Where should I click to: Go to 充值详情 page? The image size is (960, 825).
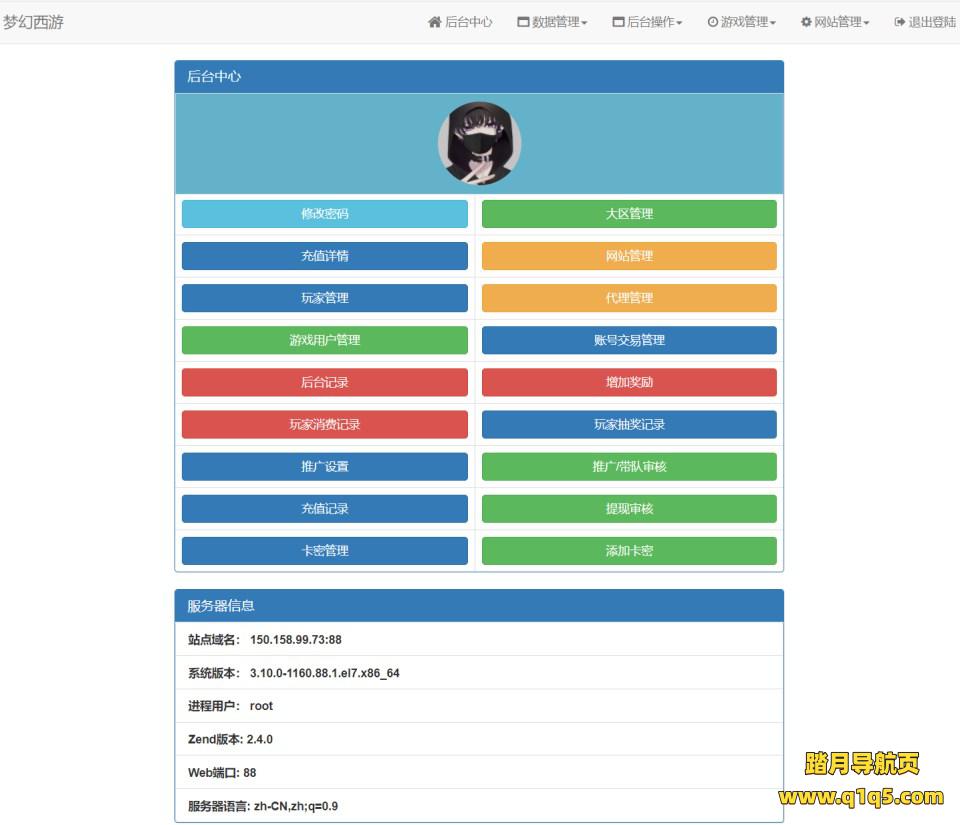tap(325, 256)
